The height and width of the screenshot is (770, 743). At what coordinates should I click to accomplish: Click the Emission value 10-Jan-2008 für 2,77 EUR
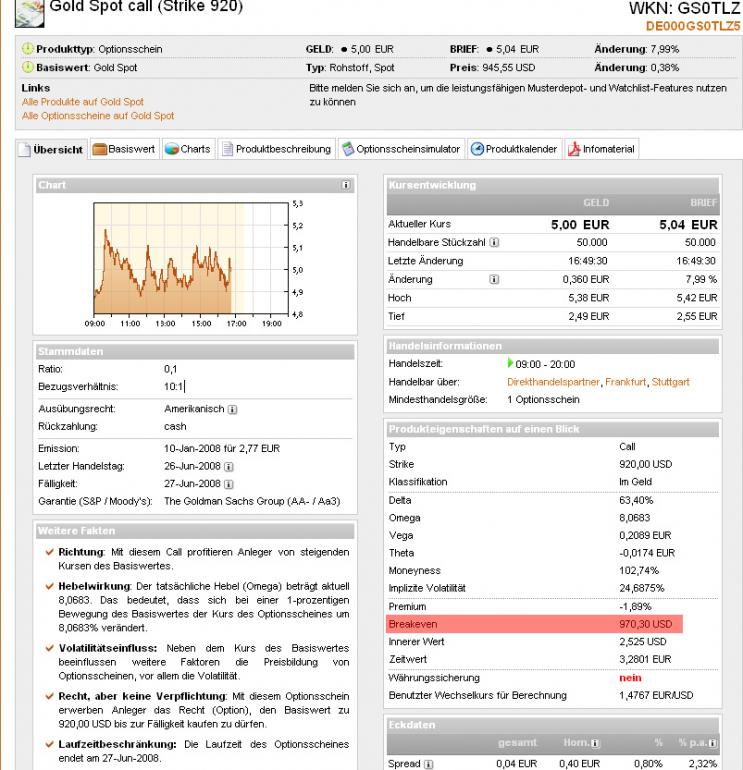coord(222,448)
